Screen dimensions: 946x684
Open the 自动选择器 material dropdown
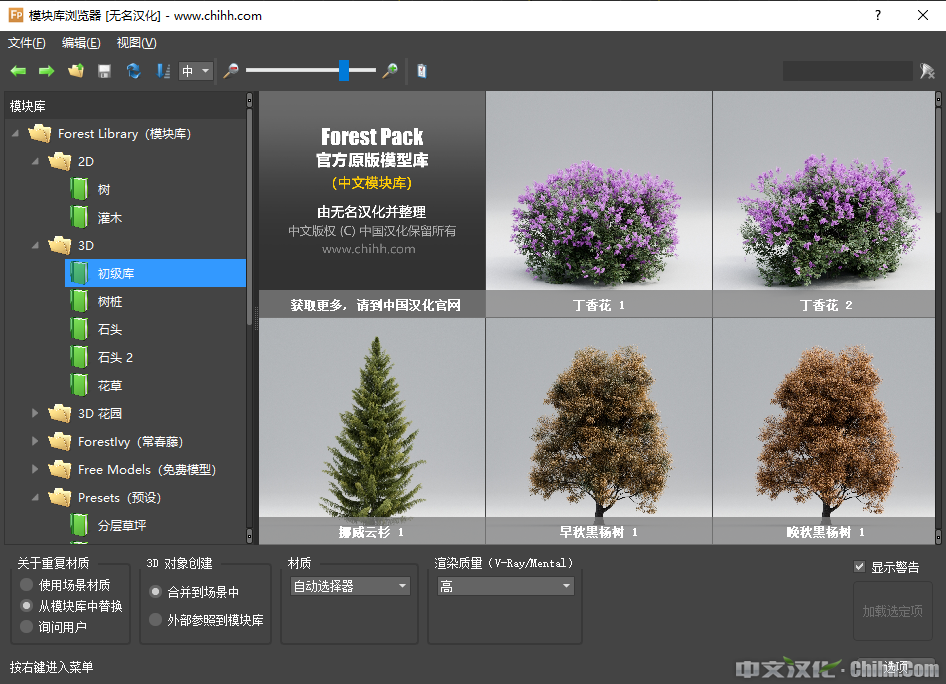(350, 586)
